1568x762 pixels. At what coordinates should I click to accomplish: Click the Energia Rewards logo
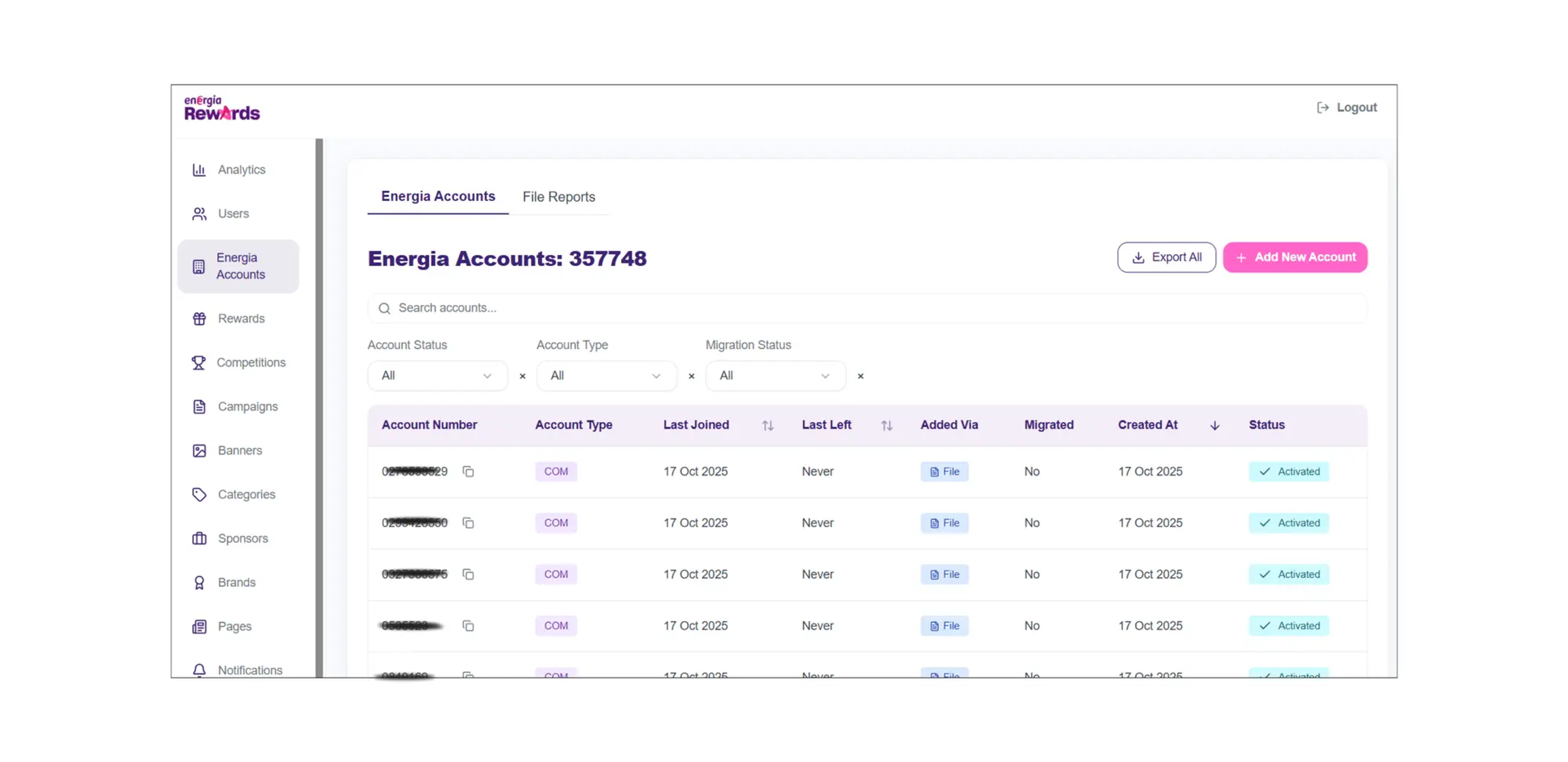(x=222, y=108)
